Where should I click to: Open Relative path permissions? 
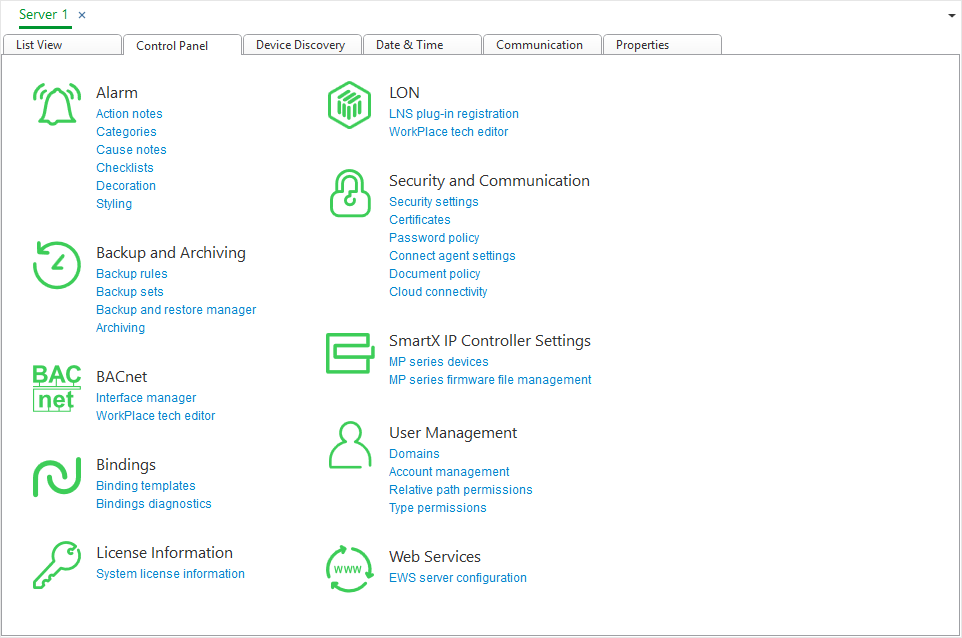pyautogui.click(x=460, y=490)
